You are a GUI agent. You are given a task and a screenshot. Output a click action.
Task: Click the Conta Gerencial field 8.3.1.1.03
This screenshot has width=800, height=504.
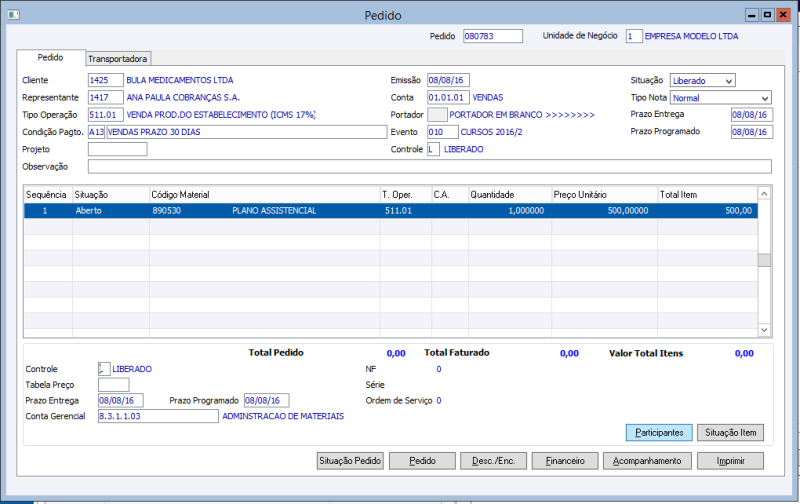158,416
